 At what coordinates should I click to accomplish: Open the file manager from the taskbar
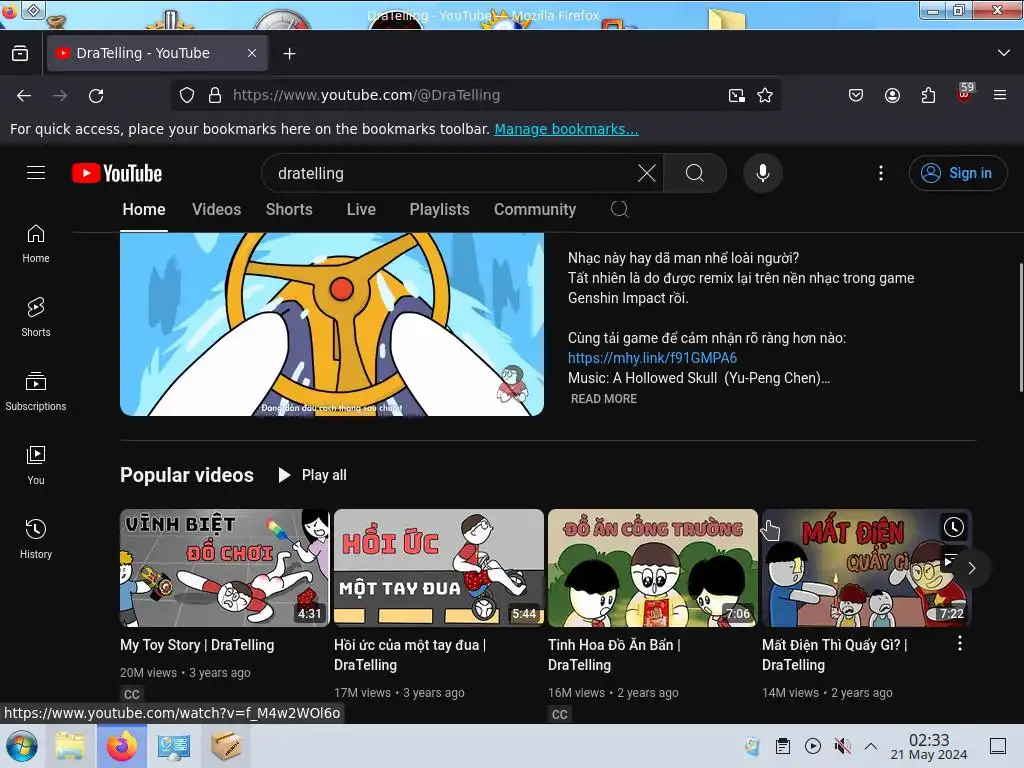pos(70,746)
